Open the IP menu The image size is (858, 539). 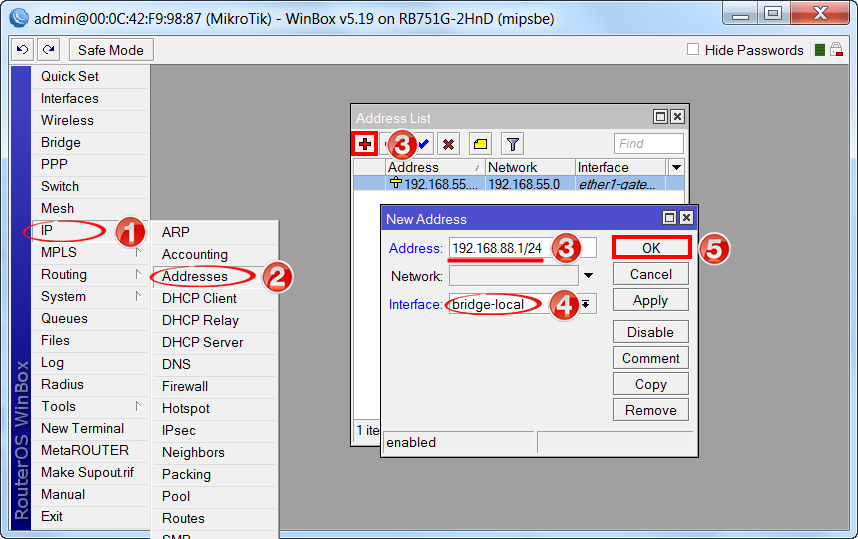[x=90, y=230]
